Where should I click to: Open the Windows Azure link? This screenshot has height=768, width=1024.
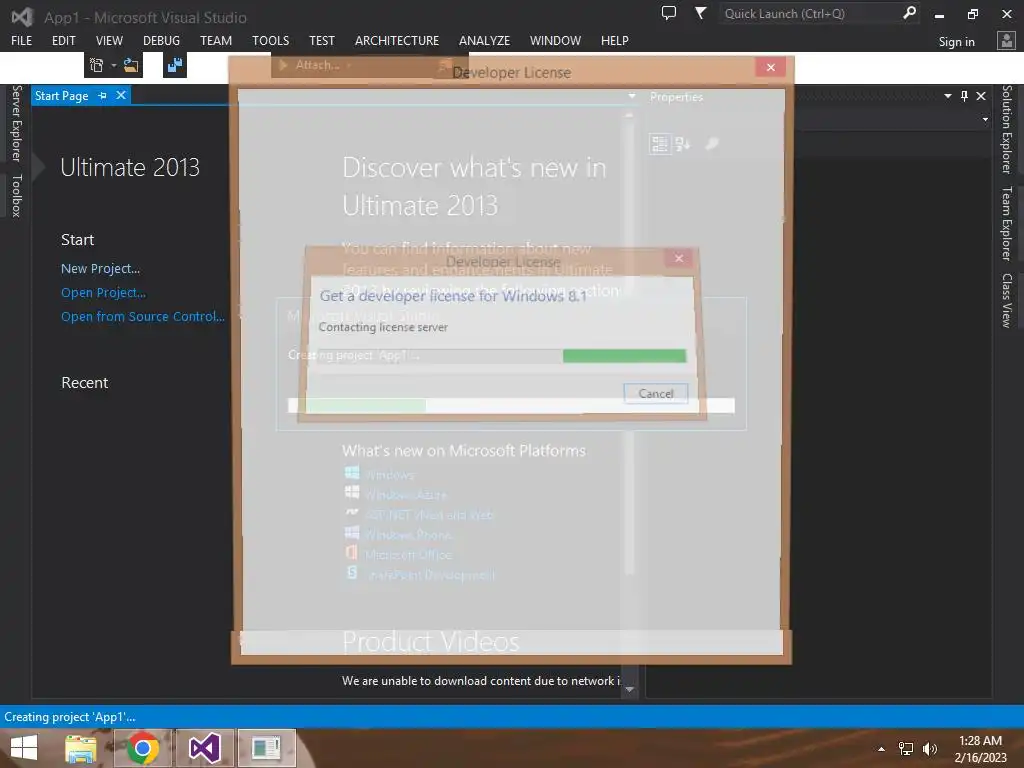coord(406,495)
